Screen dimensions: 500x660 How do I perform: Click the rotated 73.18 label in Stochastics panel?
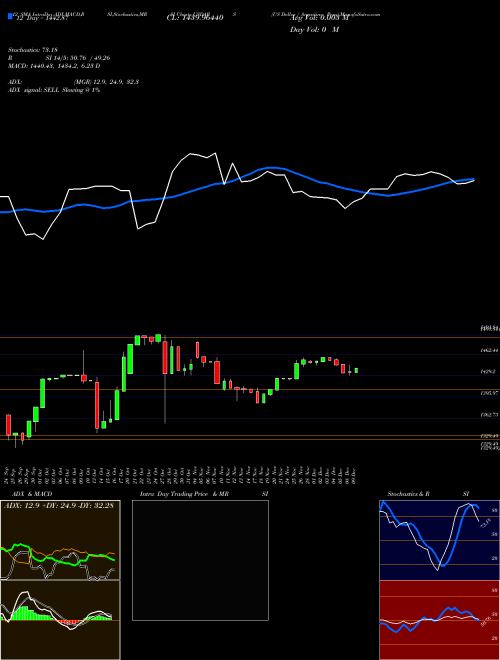coord(485,524)
